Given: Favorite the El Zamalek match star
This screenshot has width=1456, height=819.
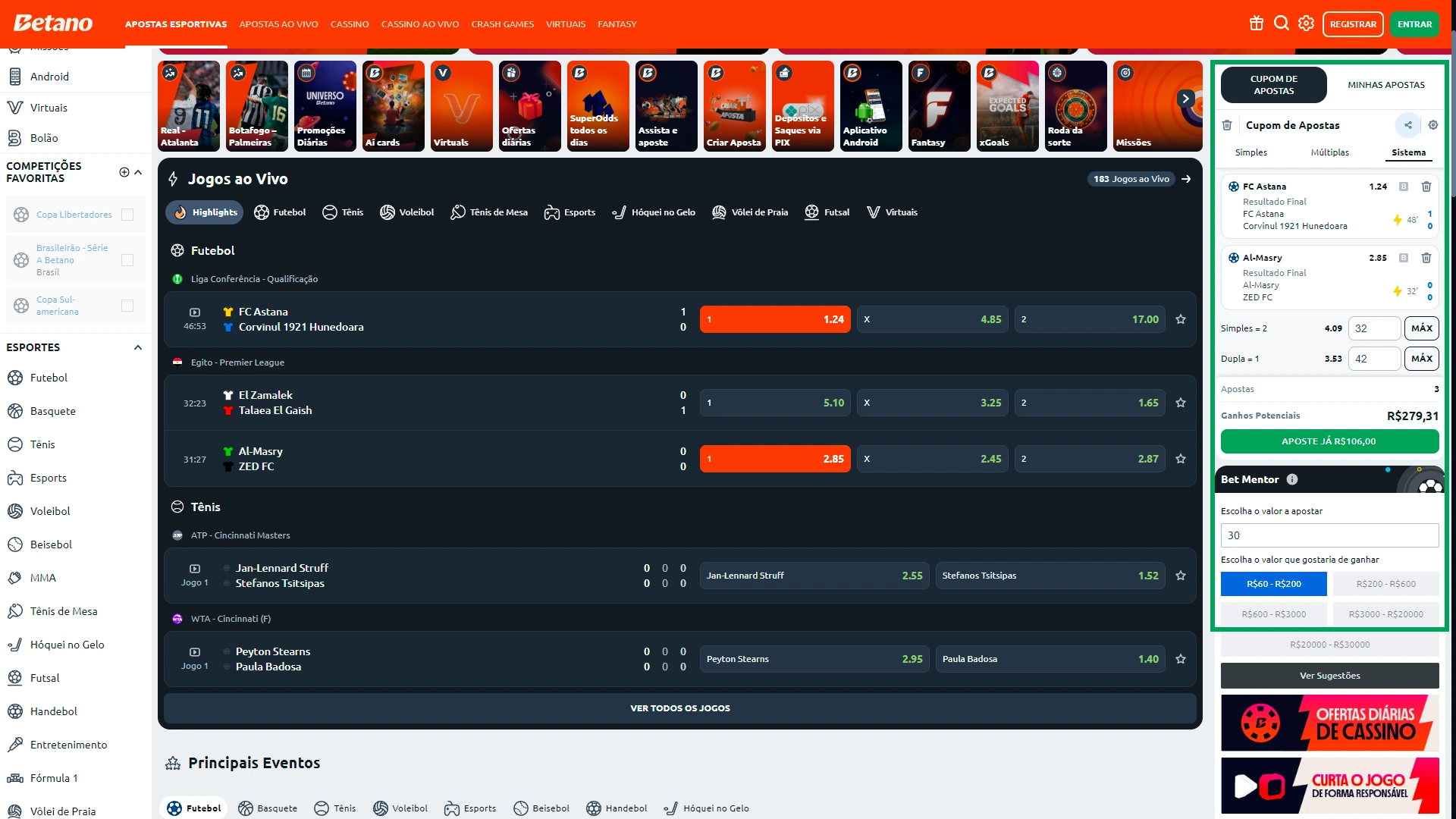Looking at the screenshot, I should (x=1181, y=403).
